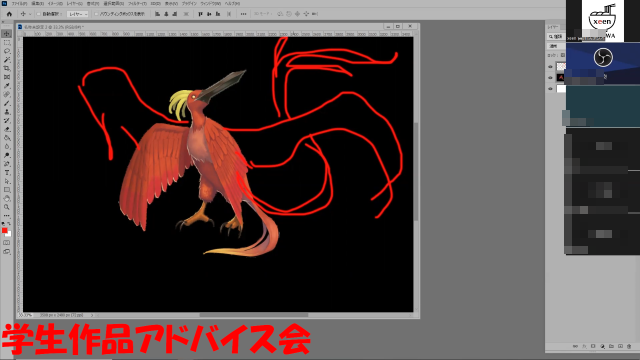Viewport: 640px width, 360px height.
Task: Swap foreground and background colors icon
Action: click(9, 224)
